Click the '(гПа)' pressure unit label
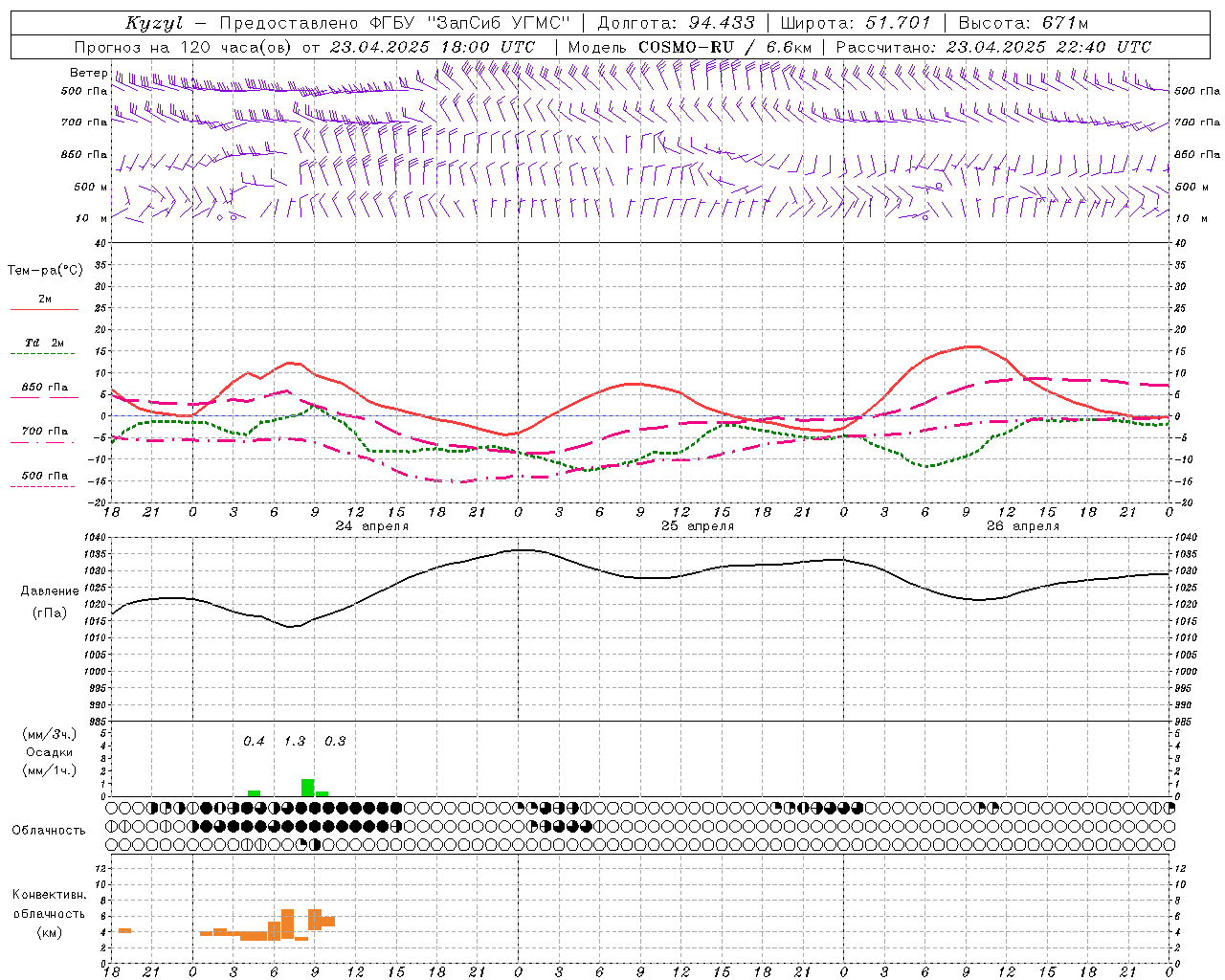Screen dimensions: 1225x980 coord(50,613)
